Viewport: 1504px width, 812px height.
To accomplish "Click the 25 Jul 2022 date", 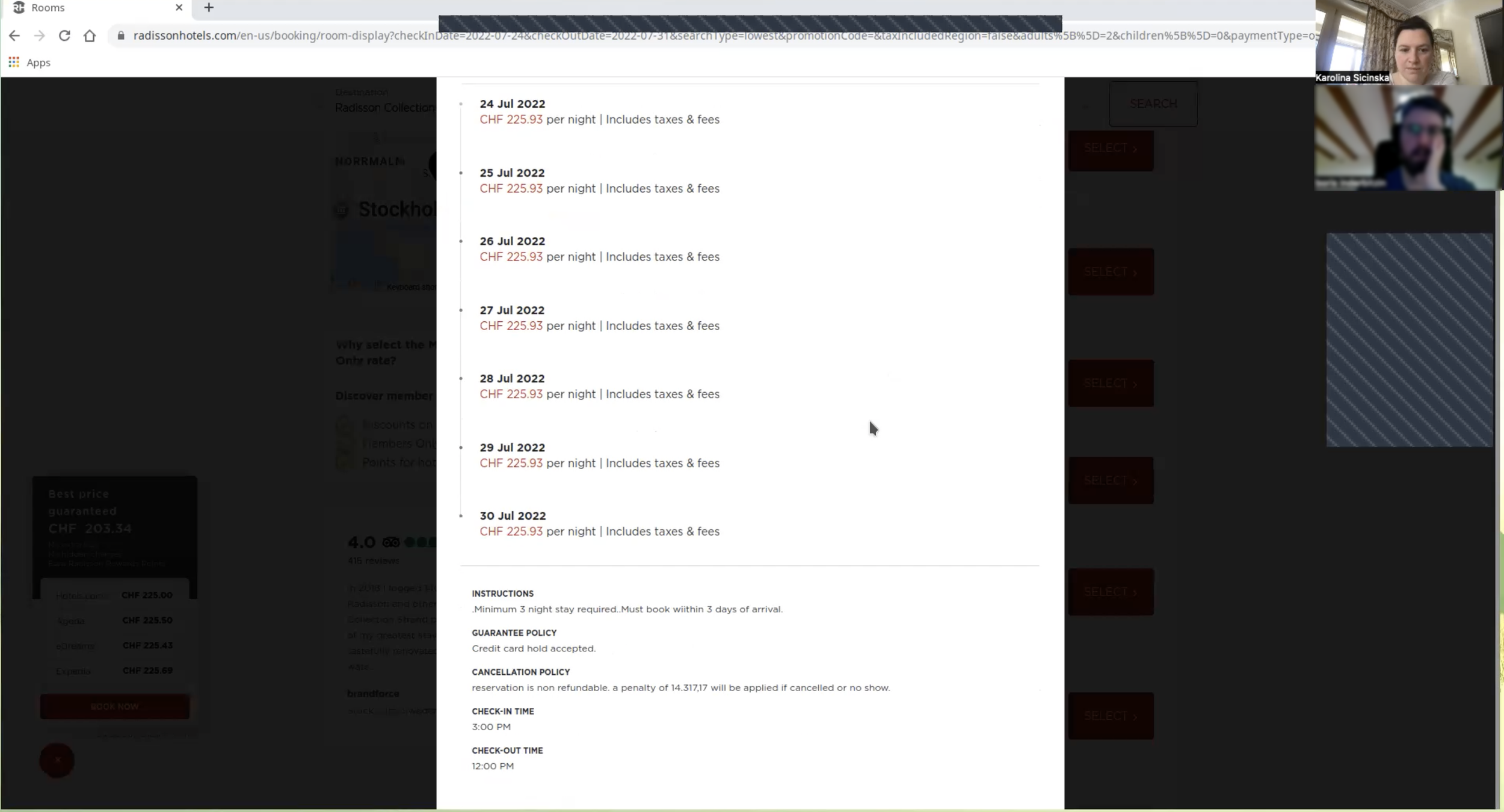I will click(x=512, y=173).
